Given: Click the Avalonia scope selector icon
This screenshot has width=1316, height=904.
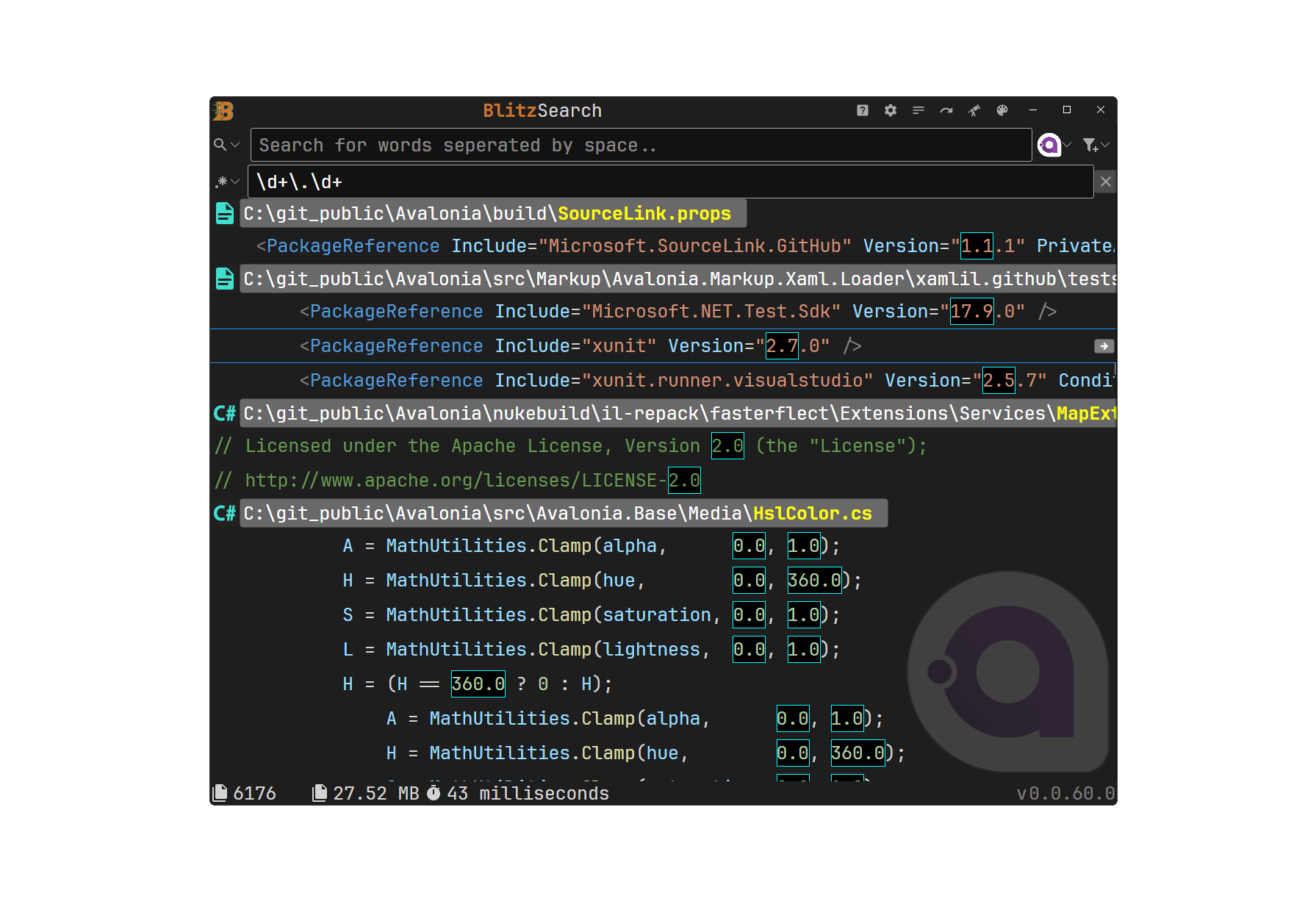Looking at the screenshot, I should [x=1049, y=145].
